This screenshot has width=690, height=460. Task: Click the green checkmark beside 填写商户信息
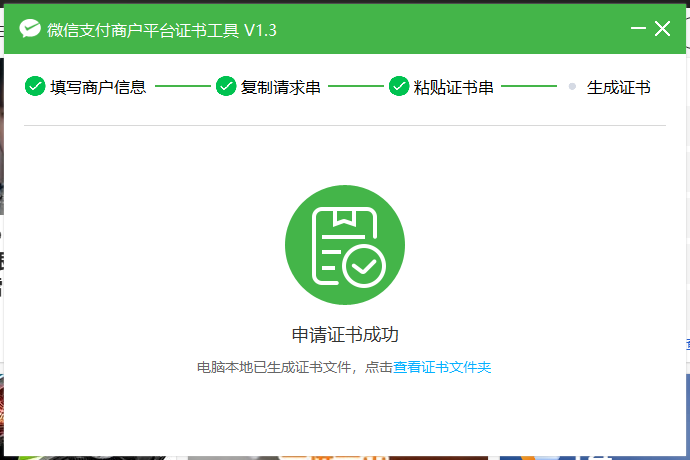[x=35, y=87]
